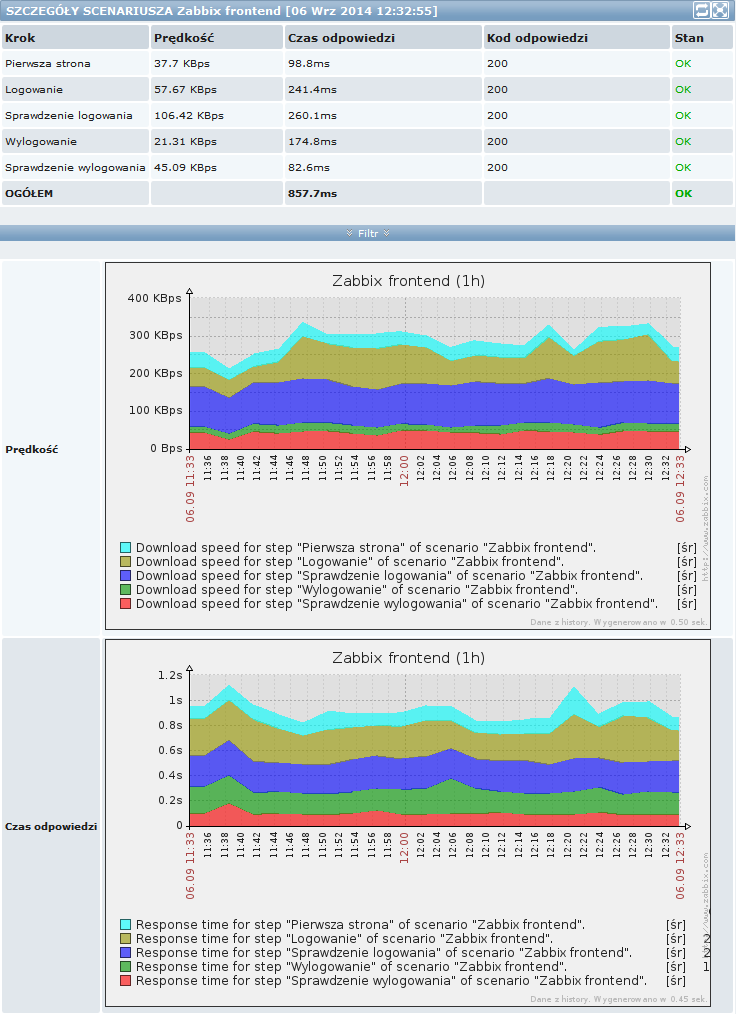Click the Czas odpowiedzi graph title
736x1014 pixels.
point(408,658)
